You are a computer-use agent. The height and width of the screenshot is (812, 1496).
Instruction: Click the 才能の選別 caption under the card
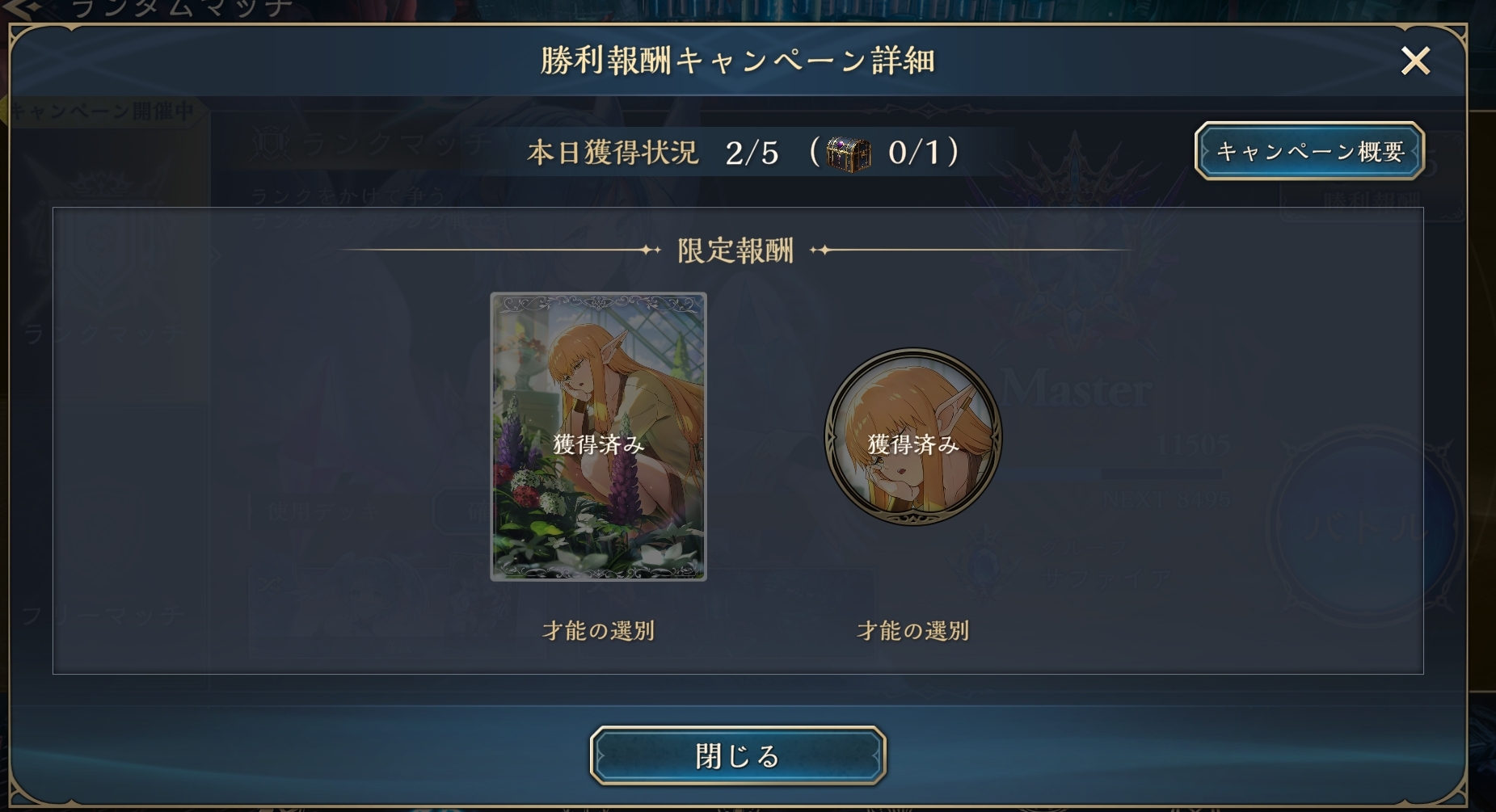pos(598,630)
